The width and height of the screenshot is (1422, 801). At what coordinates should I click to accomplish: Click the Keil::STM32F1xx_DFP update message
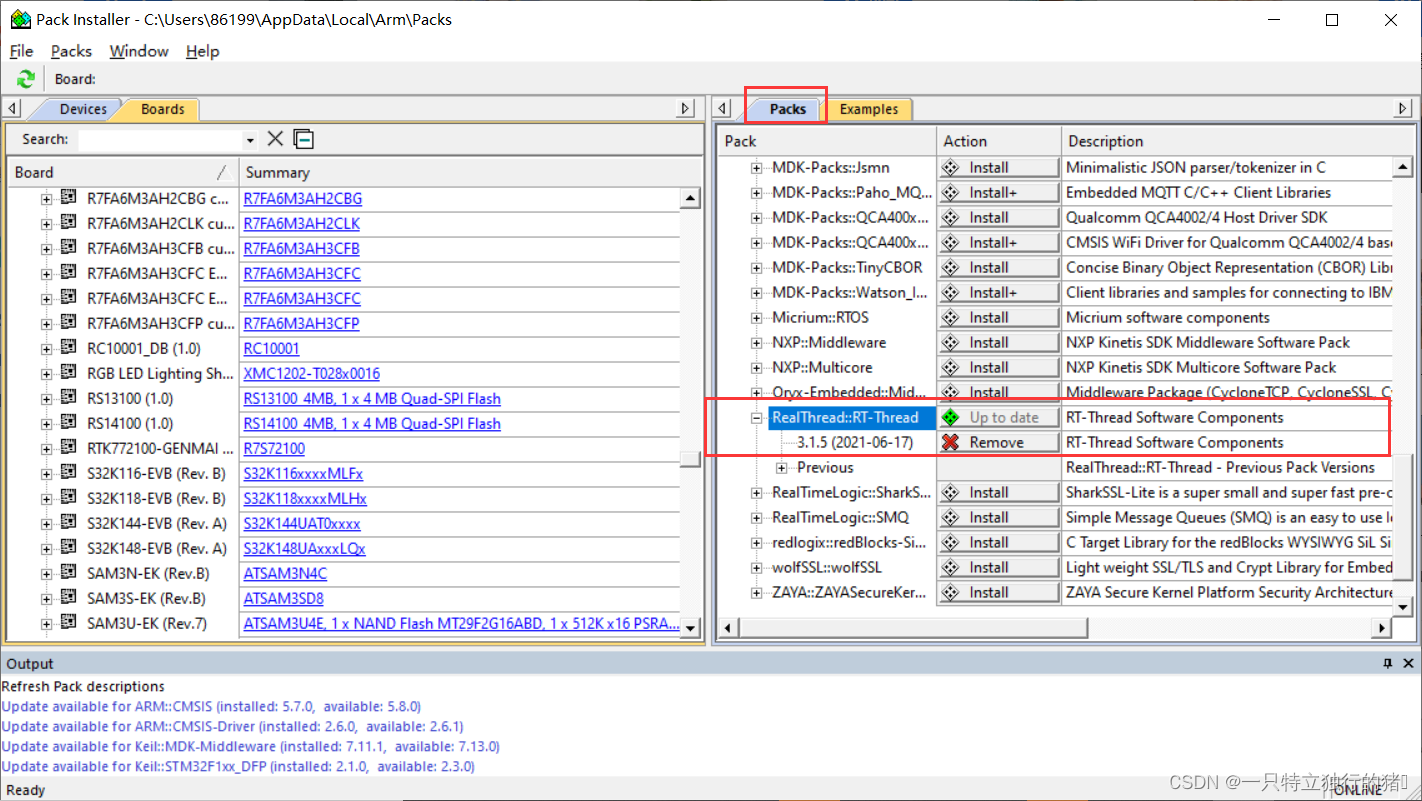pyautogui.click(x=238, y=766)
